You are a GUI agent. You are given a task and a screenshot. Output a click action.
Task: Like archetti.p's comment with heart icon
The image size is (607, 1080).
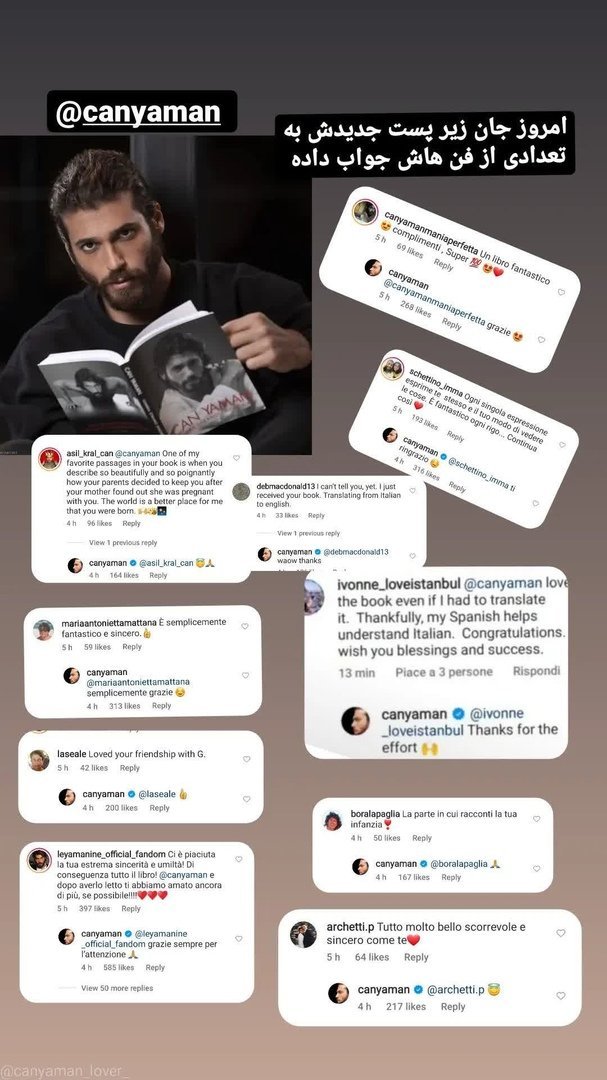560,933
